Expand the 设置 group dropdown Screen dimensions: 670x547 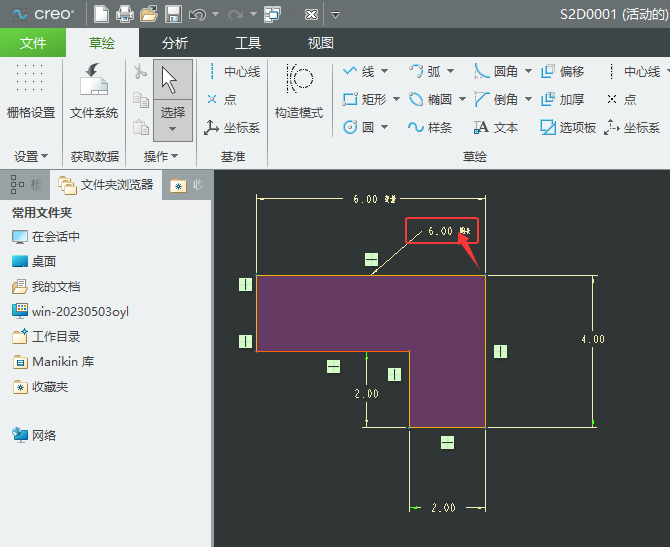[31, 156]
